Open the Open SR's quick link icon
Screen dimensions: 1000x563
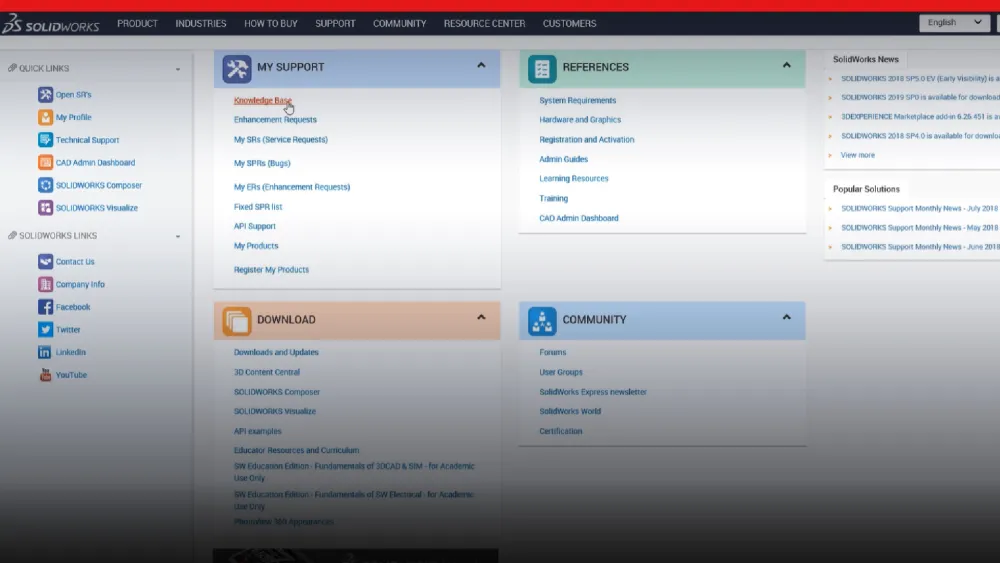pos(45,94)
